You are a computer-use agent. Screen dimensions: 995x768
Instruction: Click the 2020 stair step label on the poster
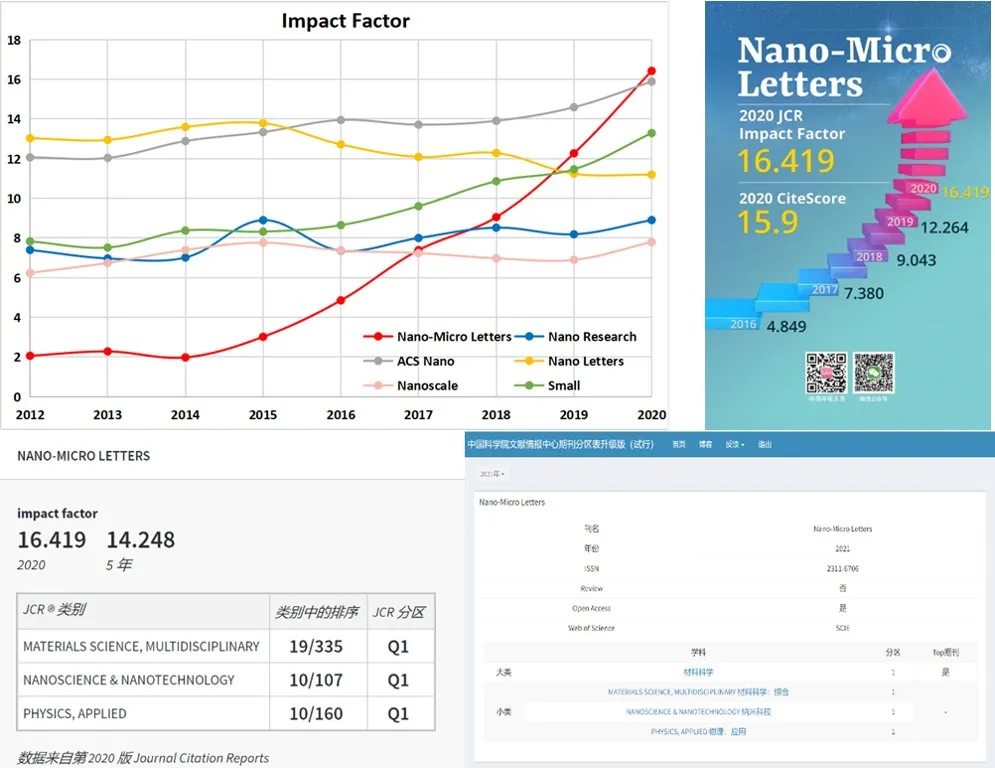click(923, 188)
